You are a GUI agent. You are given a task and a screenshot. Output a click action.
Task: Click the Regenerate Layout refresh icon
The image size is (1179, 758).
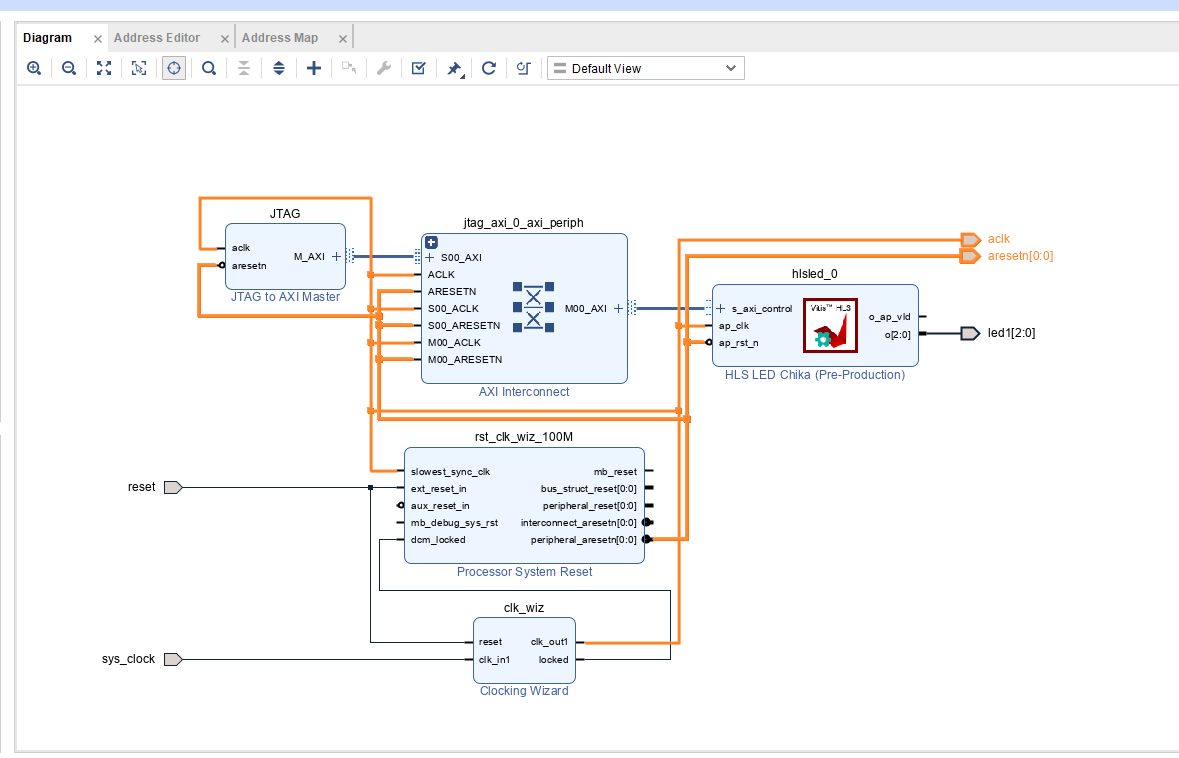489,68
